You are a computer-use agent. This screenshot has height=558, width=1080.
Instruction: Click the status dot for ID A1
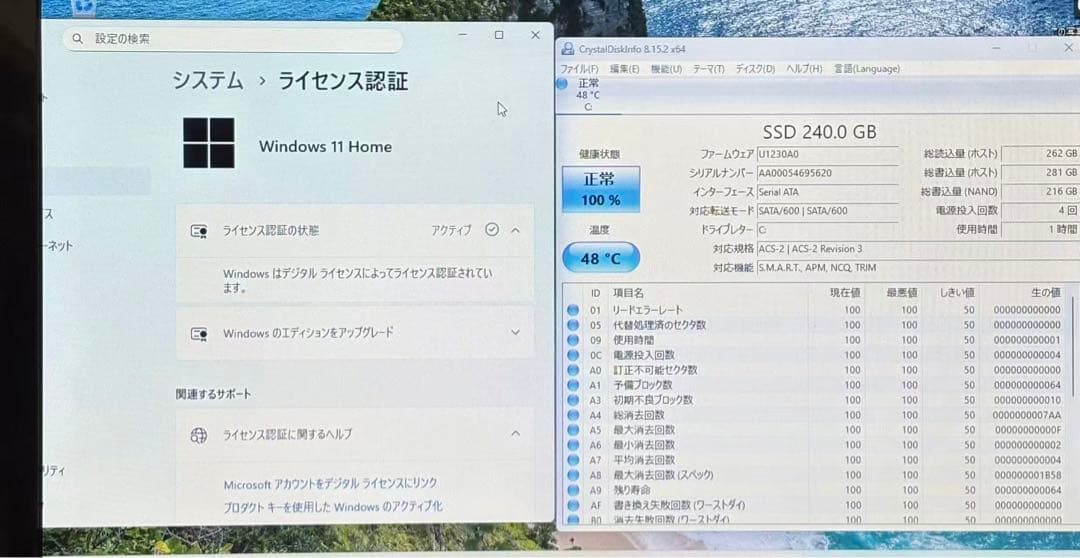[x=573, y=385]
